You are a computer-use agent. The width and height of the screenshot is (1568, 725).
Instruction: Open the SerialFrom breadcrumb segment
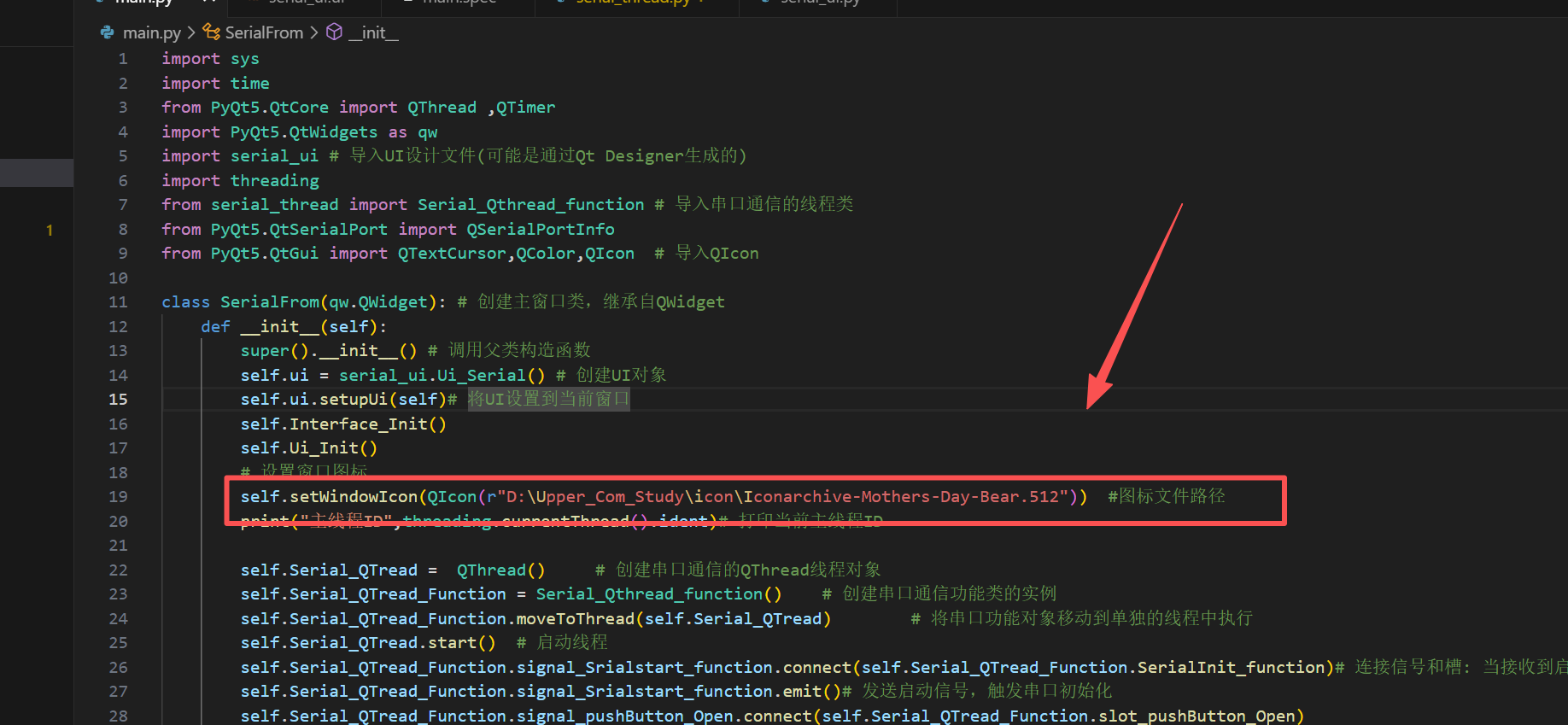264,32
